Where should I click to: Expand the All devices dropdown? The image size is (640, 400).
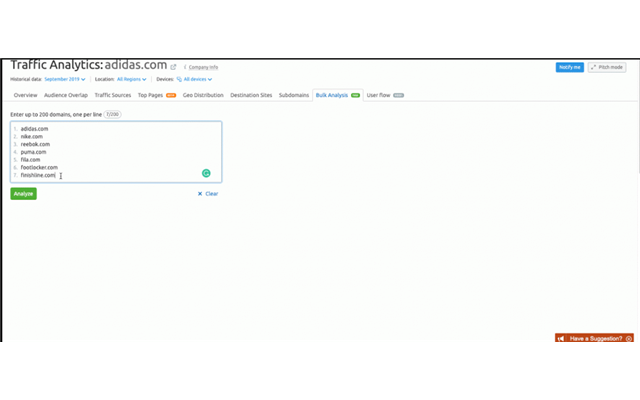click(x=196, y=79)
